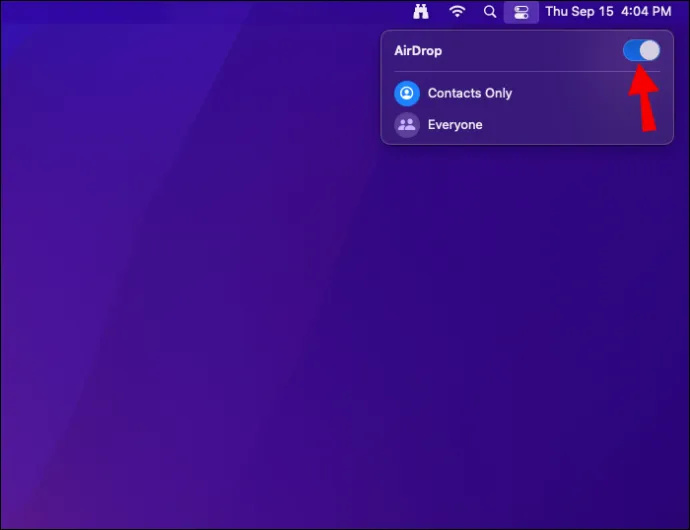Open the Wi-Fi menu bar icon
The image size is (690, 530).
[458, 11]
